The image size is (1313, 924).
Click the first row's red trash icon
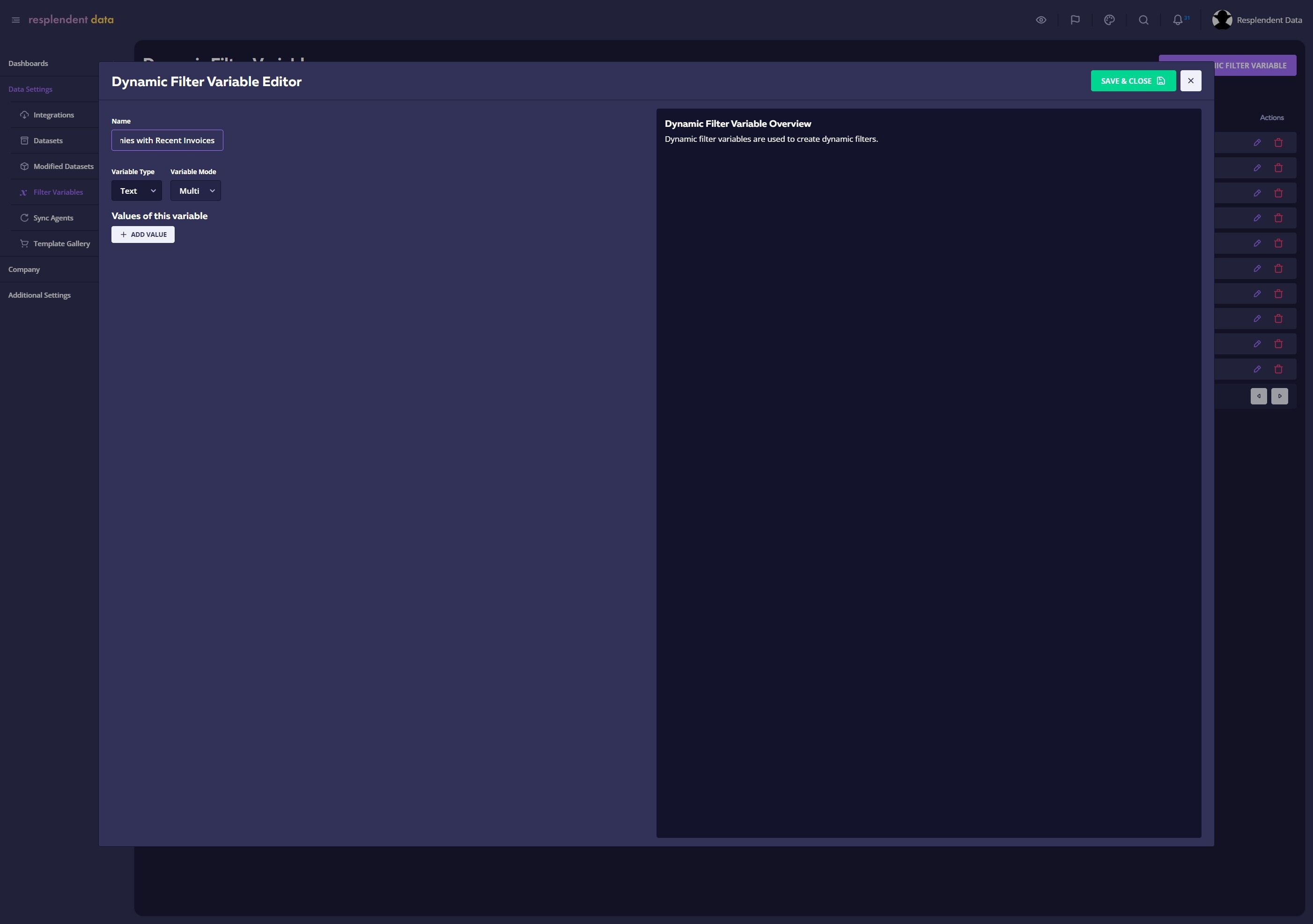coord(1279,143)
